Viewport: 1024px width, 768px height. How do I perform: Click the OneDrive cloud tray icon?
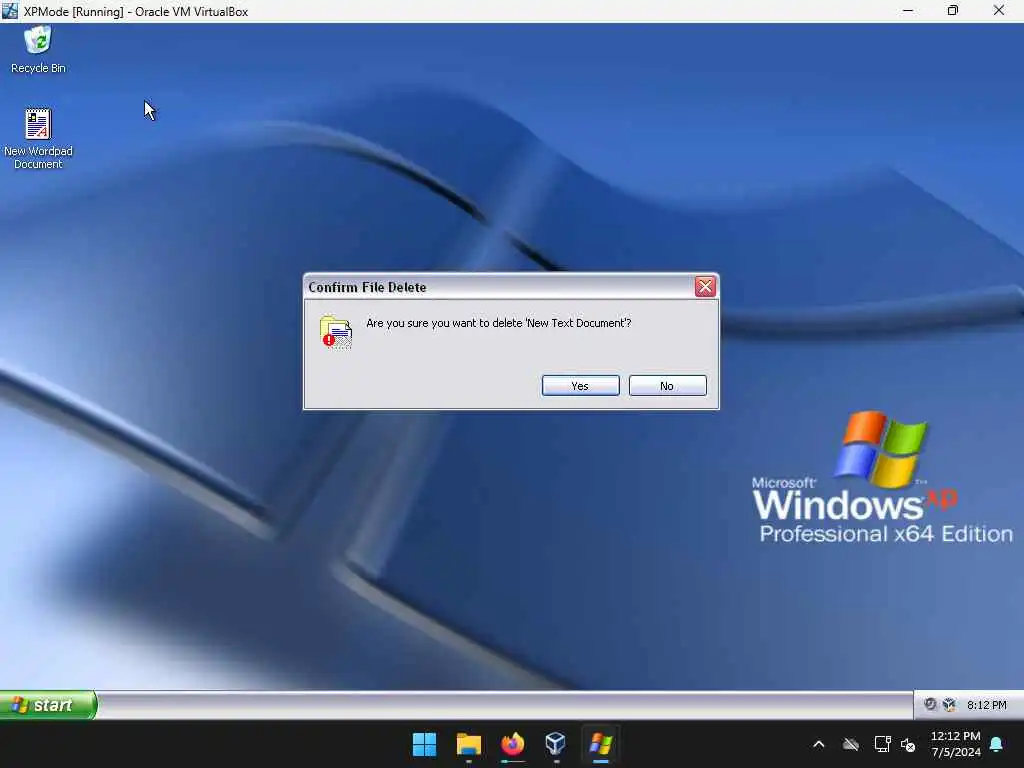point(850,744)
